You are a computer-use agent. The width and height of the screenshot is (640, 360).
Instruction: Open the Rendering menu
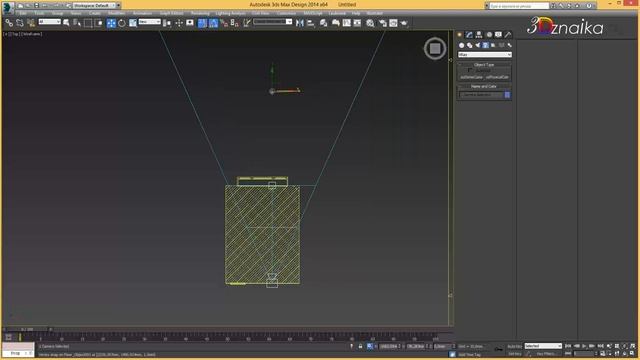(x=200, y=13)
